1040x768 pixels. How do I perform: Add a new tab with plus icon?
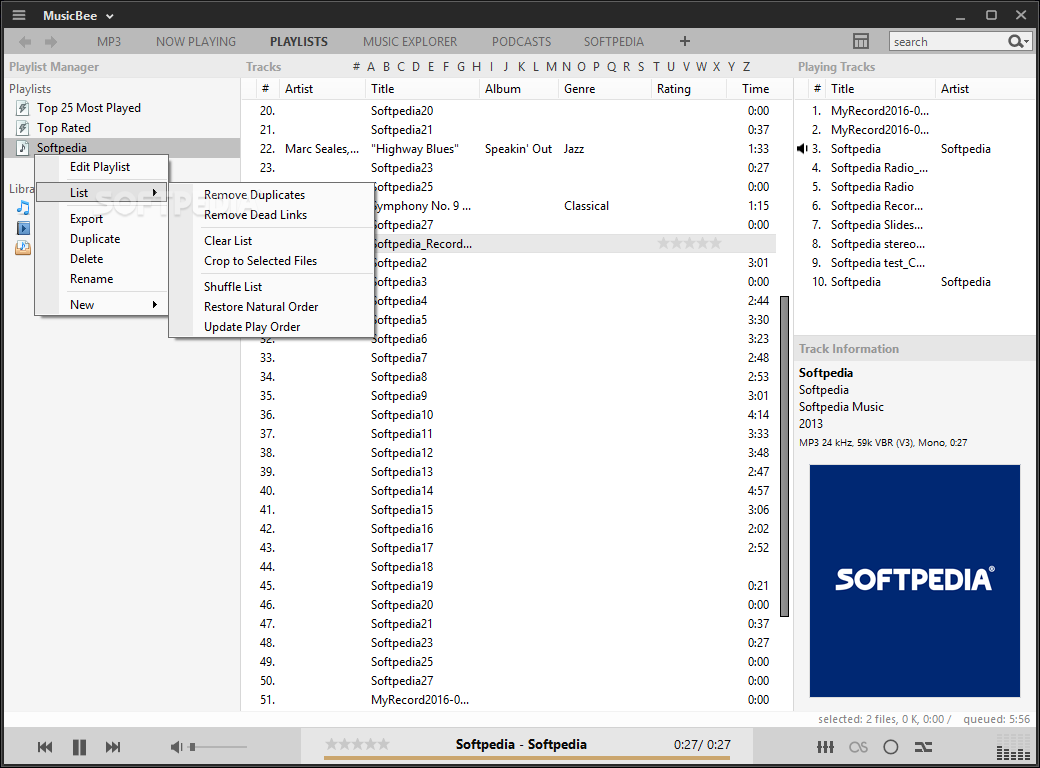tap(684, 41)
